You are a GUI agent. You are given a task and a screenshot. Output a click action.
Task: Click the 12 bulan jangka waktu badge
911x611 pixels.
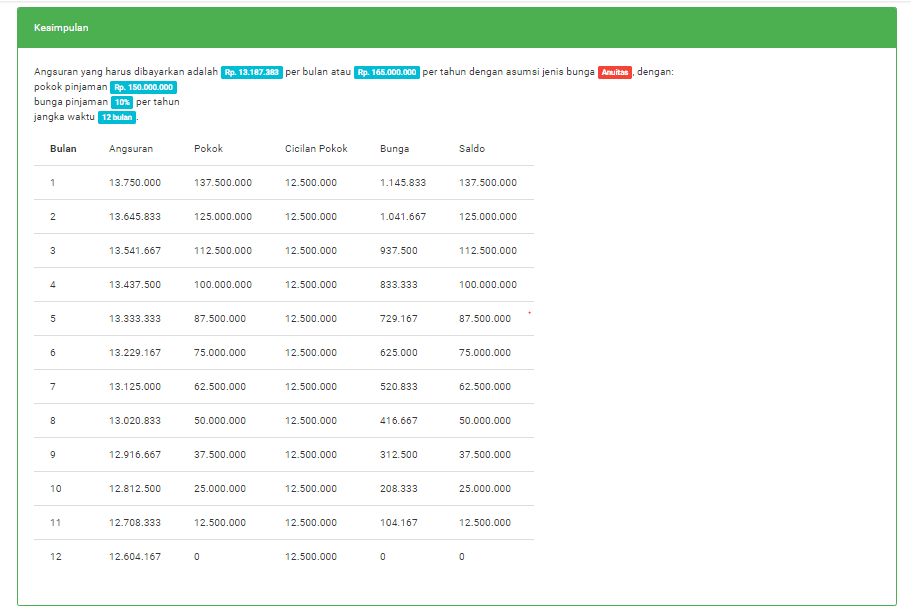(x=117, y=117)
